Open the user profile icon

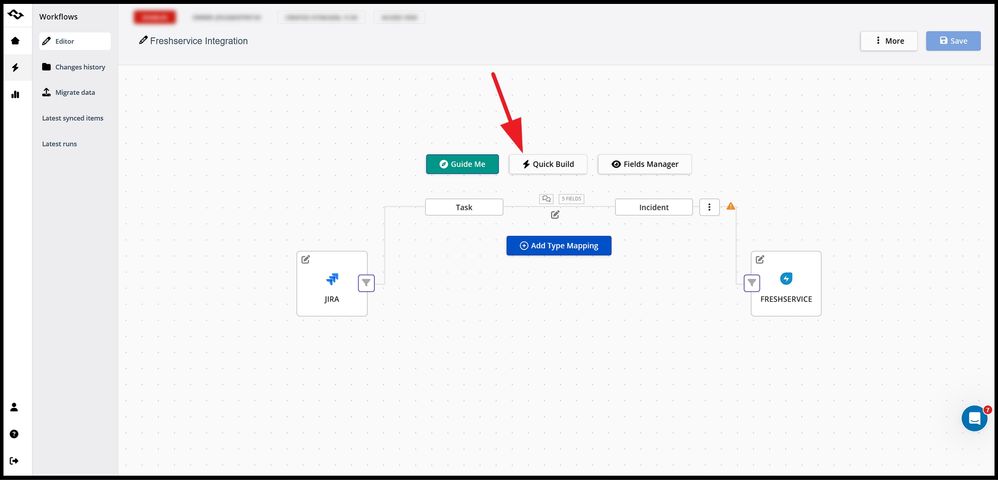[x=14, y=407]
